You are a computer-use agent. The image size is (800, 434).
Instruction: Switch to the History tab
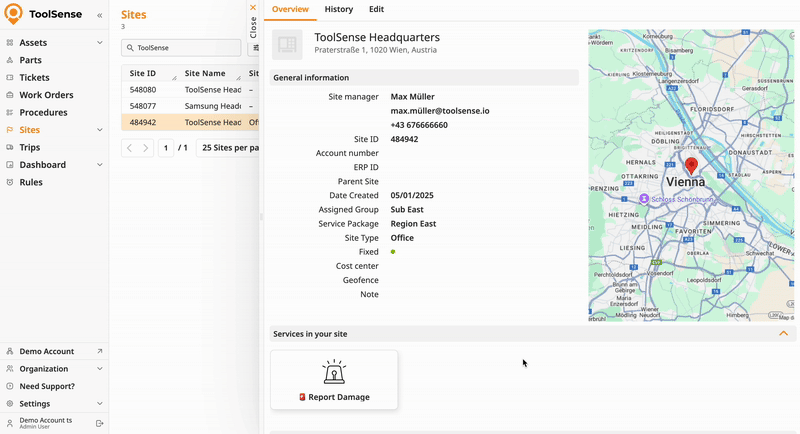click(x=338, y=9)
